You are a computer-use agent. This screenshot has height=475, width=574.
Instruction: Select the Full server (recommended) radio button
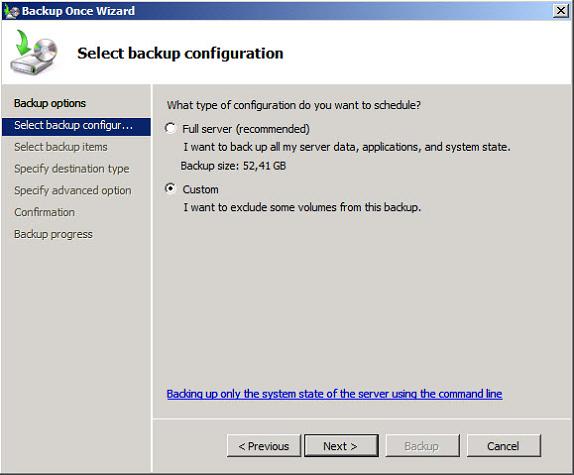pyautogui.click(x=170, y=128)
